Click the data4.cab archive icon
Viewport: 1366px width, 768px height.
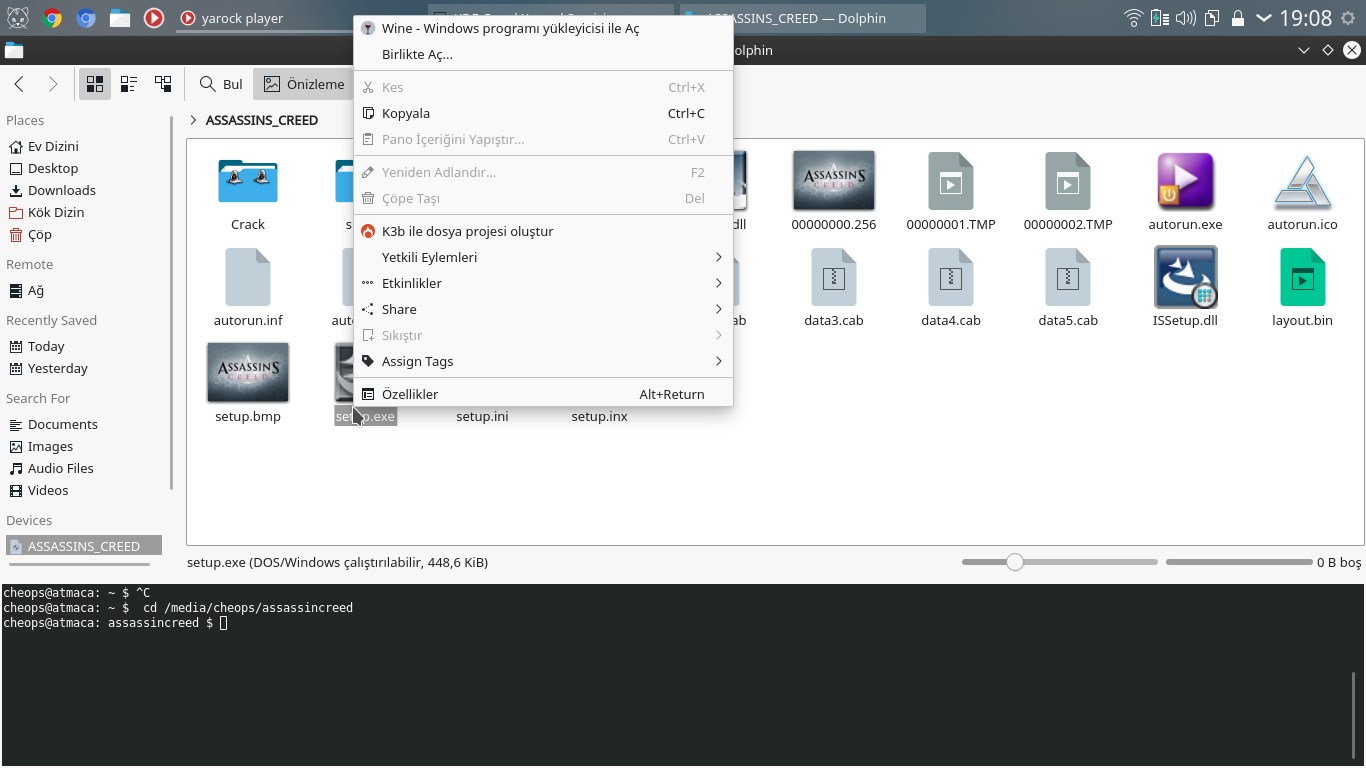(950, 278)
